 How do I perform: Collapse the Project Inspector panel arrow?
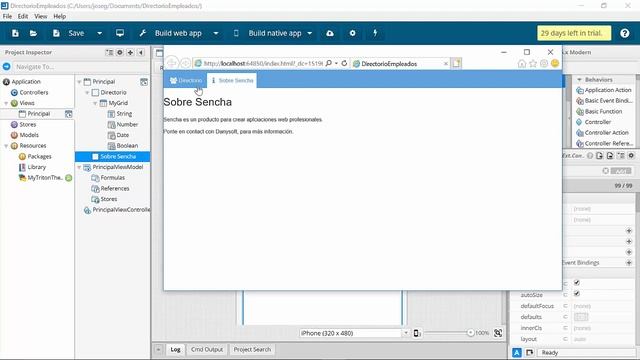[x=141, y=52]
